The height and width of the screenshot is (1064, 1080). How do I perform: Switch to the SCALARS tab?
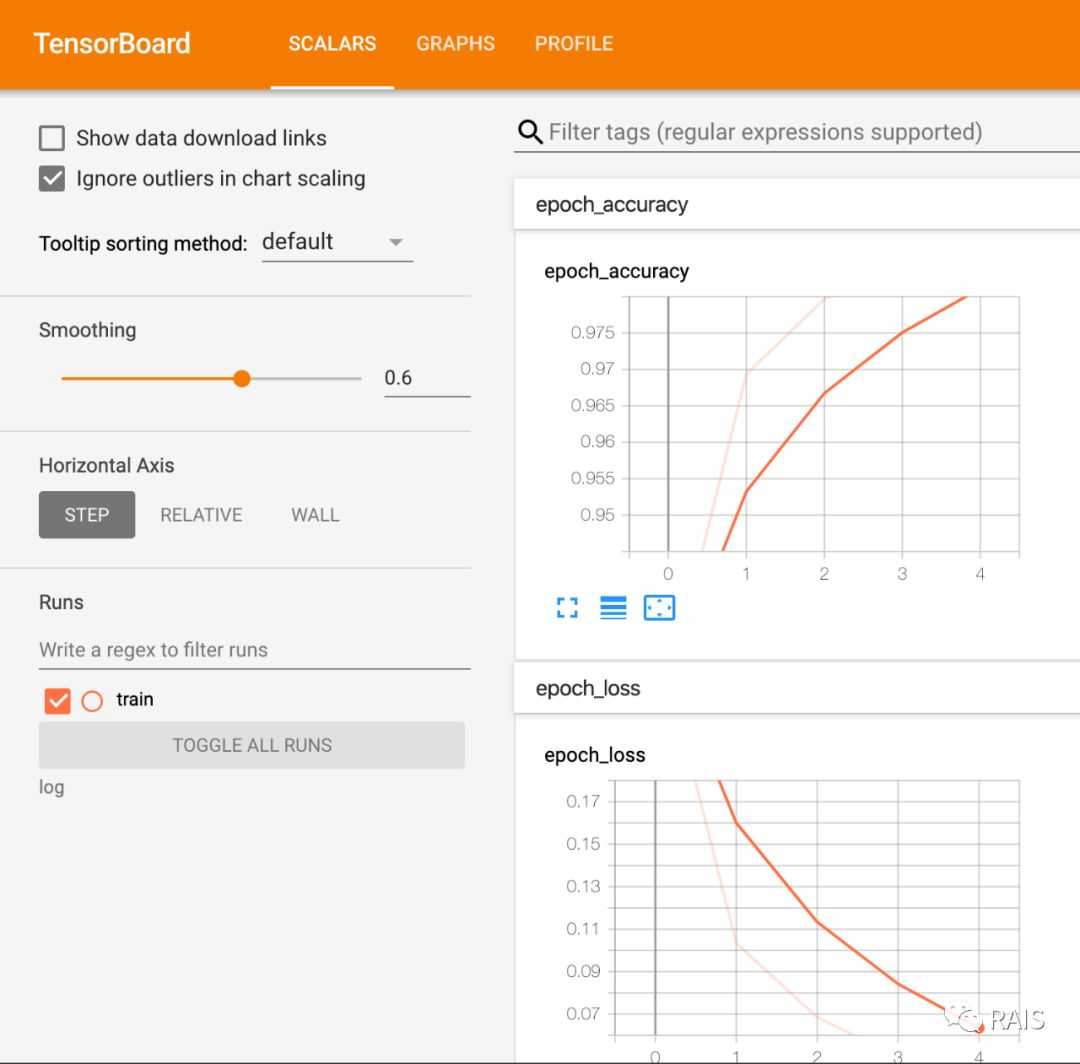[332, 43]
